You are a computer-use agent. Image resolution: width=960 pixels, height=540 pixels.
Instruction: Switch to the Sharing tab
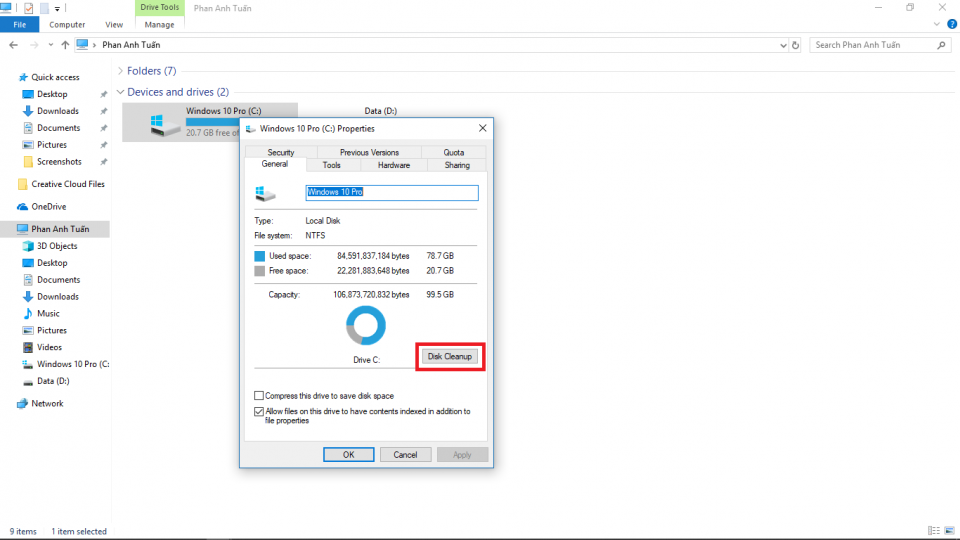click(x=457, y=165)
